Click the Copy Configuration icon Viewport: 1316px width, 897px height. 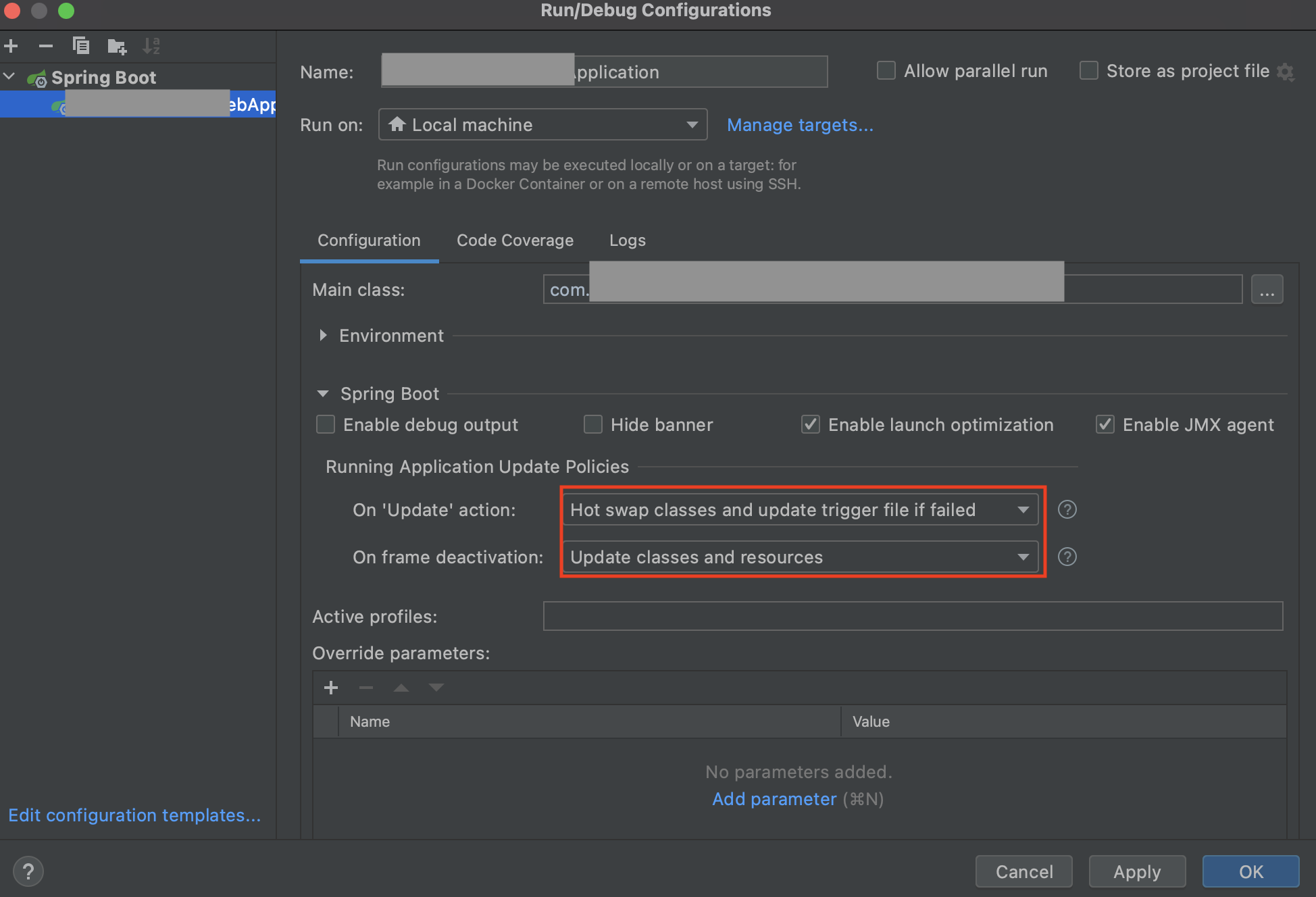point(81,46)
